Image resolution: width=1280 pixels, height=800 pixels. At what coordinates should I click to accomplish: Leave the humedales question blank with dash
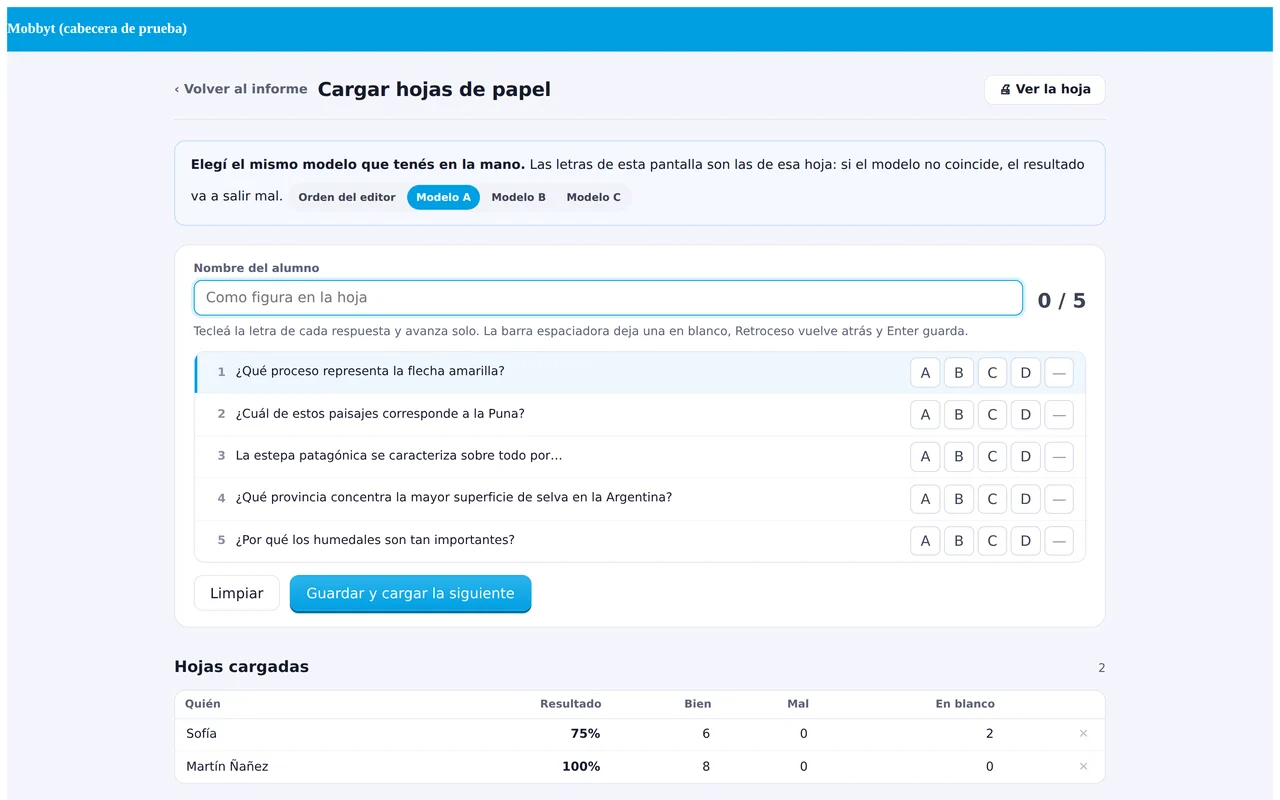(x=1059, y=541)
